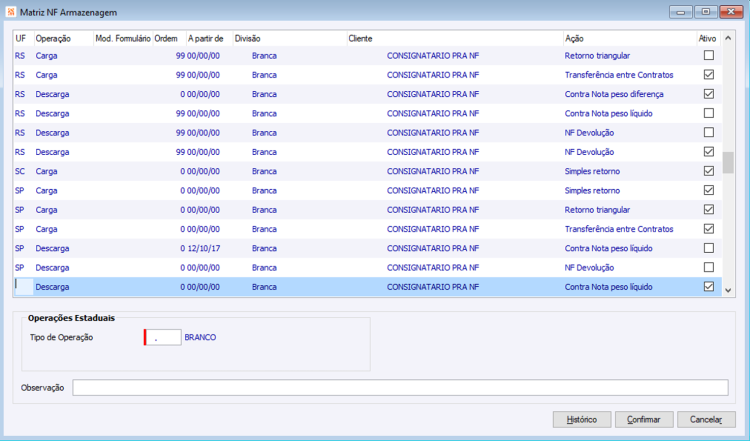Image resolution: width=750 pixels, height=441 pixels.
Task: Select the empty UF cell of the highlighted row
Action: [24, 287]
